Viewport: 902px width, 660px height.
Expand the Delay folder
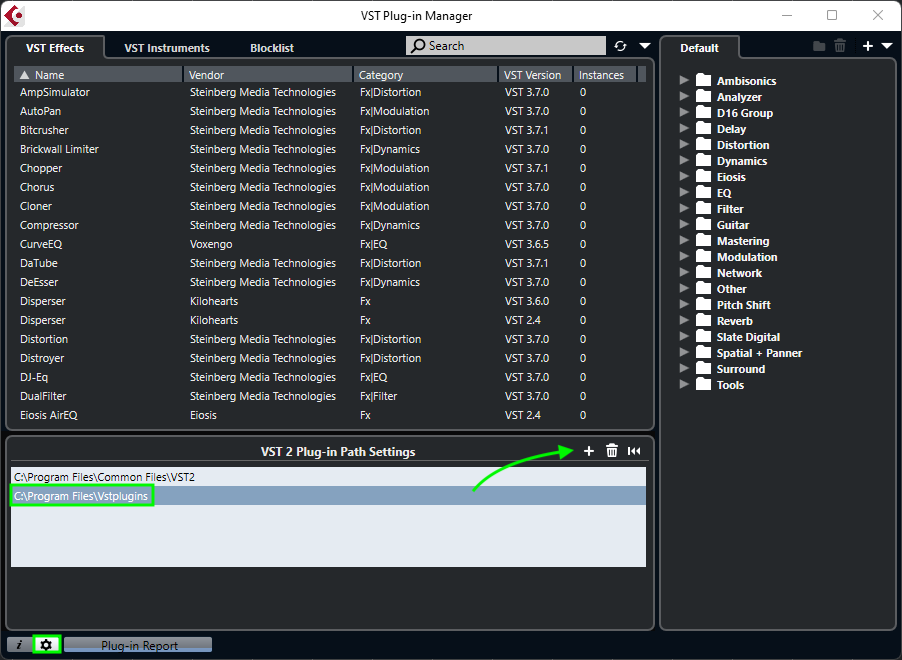(x=684, y=128)
